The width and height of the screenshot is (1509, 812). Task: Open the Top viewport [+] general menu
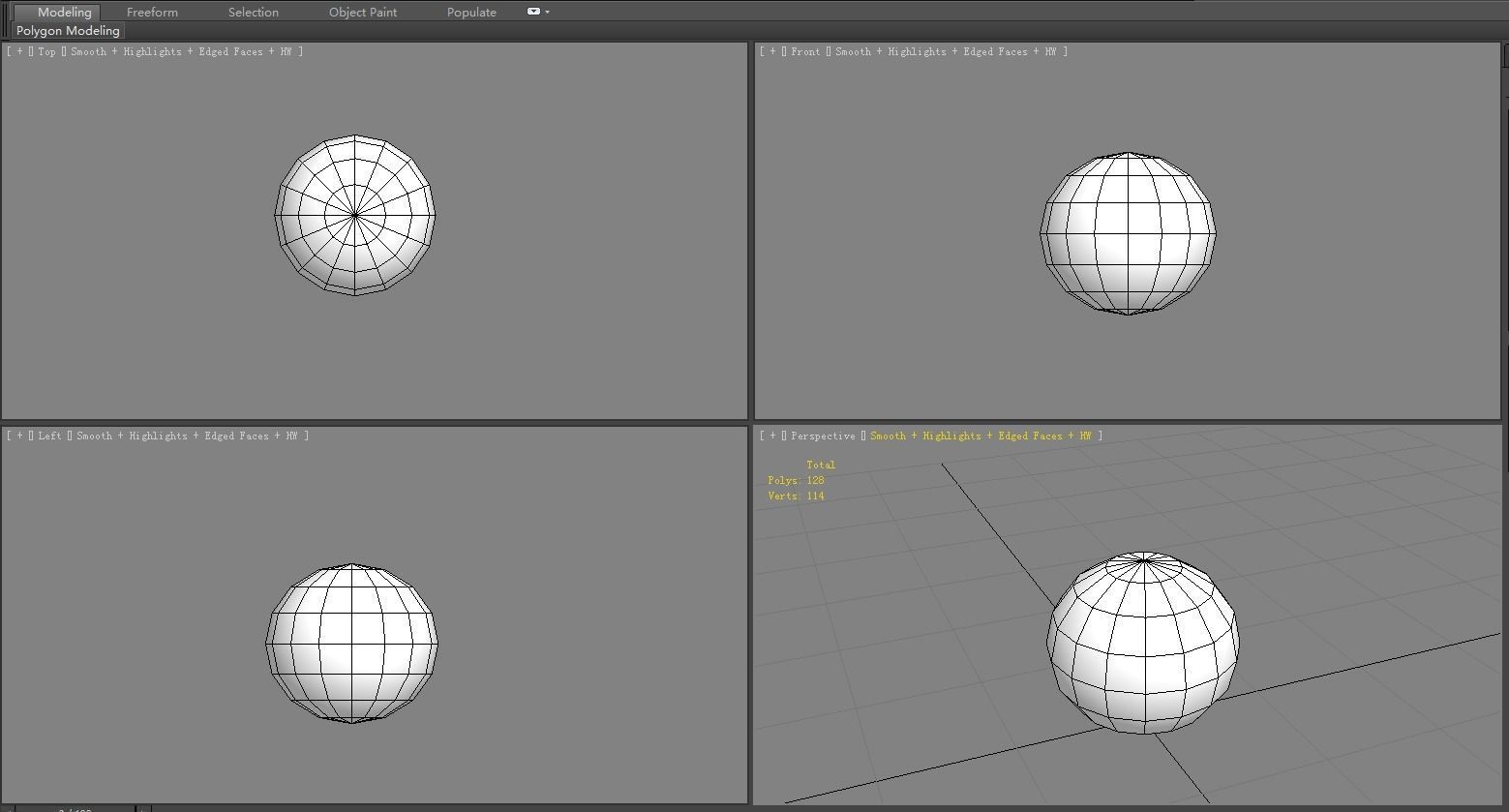(x=19, y=51)
